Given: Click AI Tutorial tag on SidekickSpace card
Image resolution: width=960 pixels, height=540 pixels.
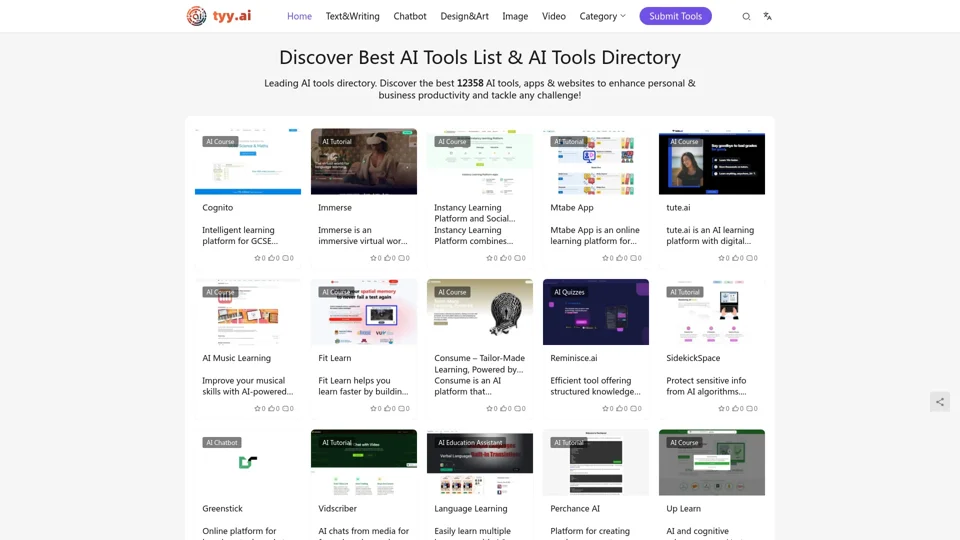Looking at the screenshot, I should (684, 292).
